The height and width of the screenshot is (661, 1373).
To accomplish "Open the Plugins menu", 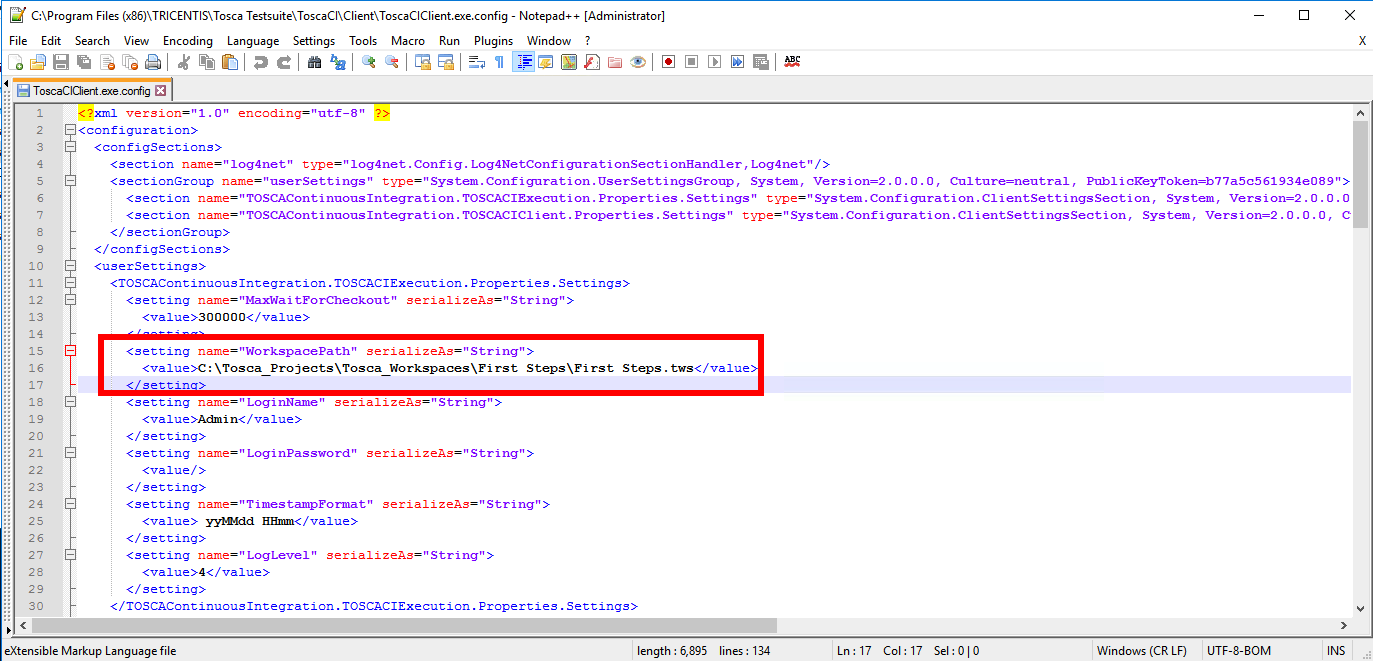I will (493, 41).
